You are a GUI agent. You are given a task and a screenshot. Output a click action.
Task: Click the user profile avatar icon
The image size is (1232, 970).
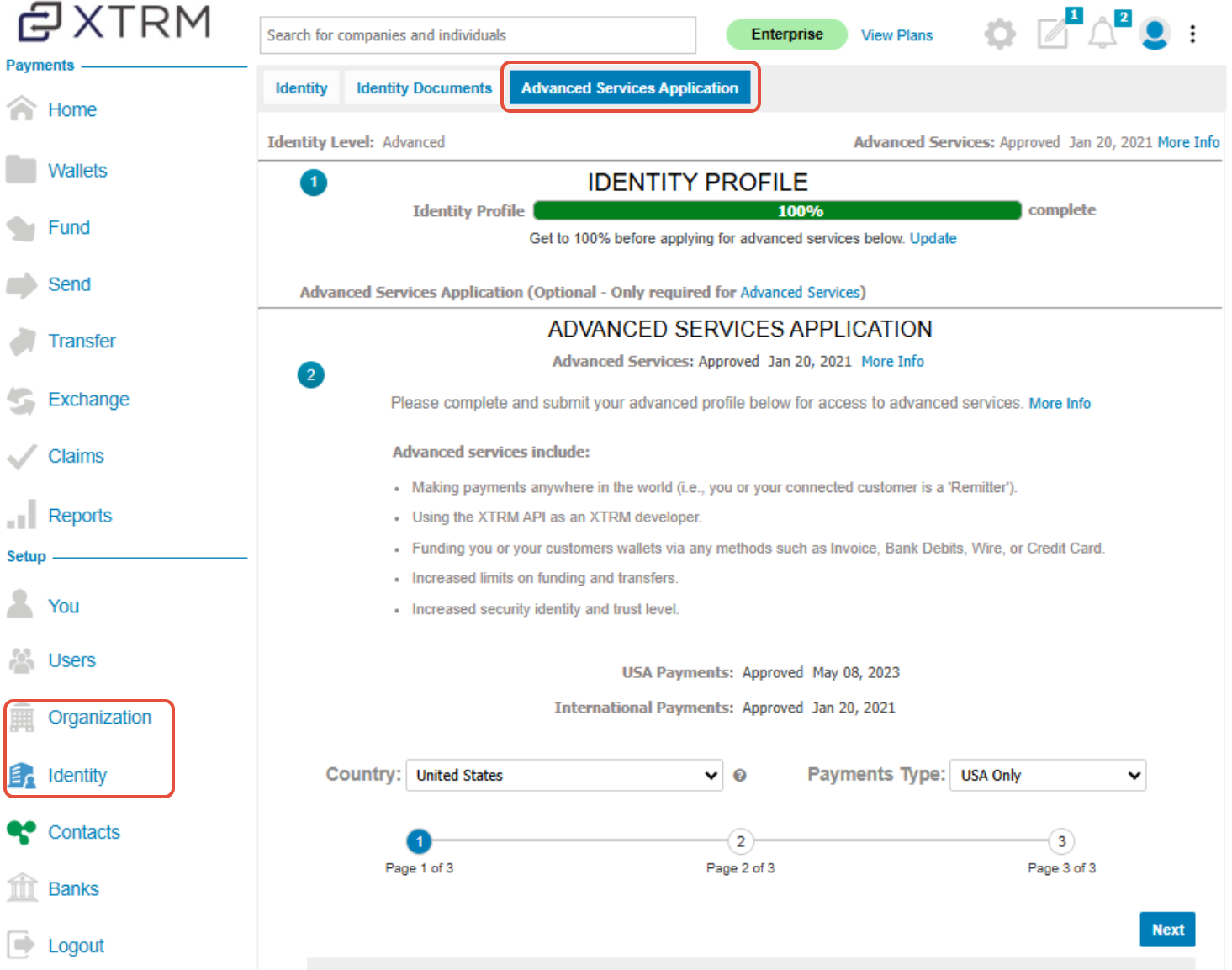point(1155,34)
